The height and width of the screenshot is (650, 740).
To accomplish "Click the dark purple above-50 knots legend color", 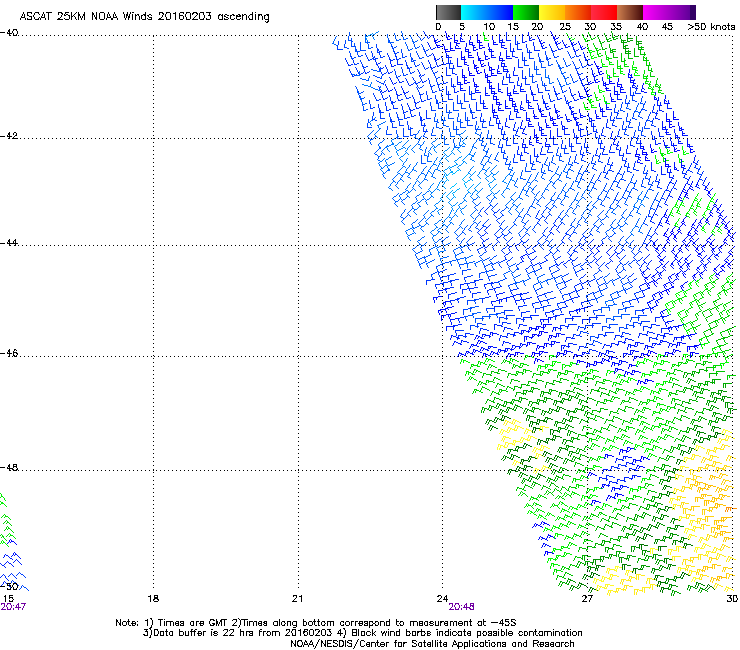I will pos(693,12).
